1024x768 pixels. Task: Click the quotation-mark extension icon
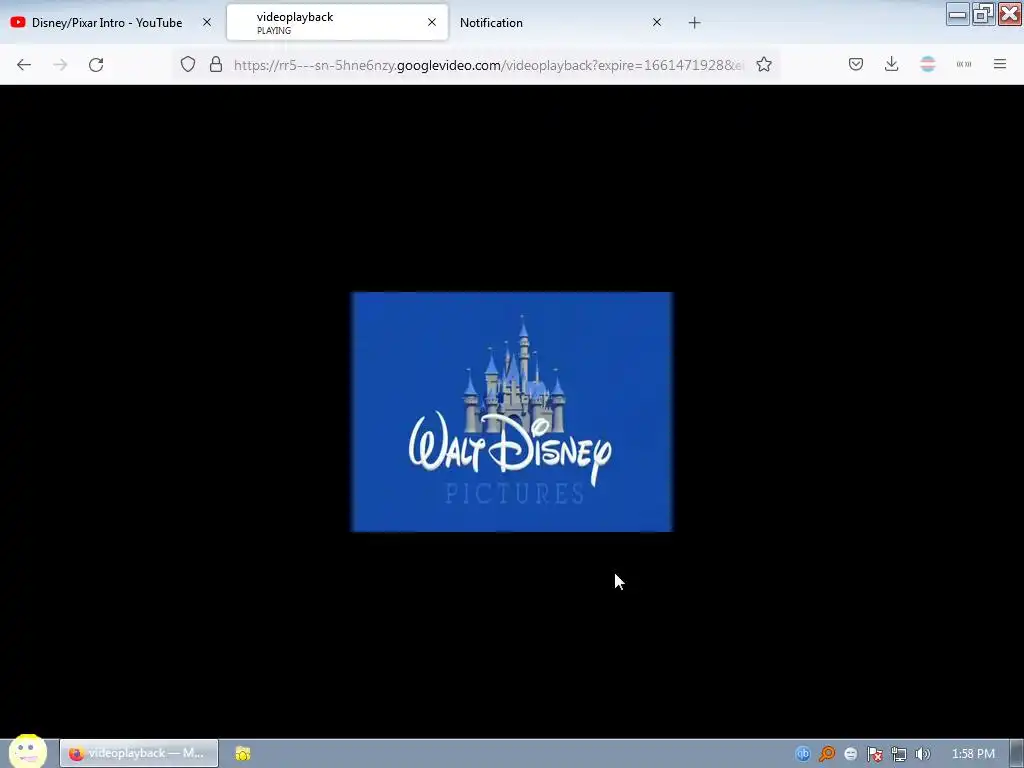pos(964,64)
